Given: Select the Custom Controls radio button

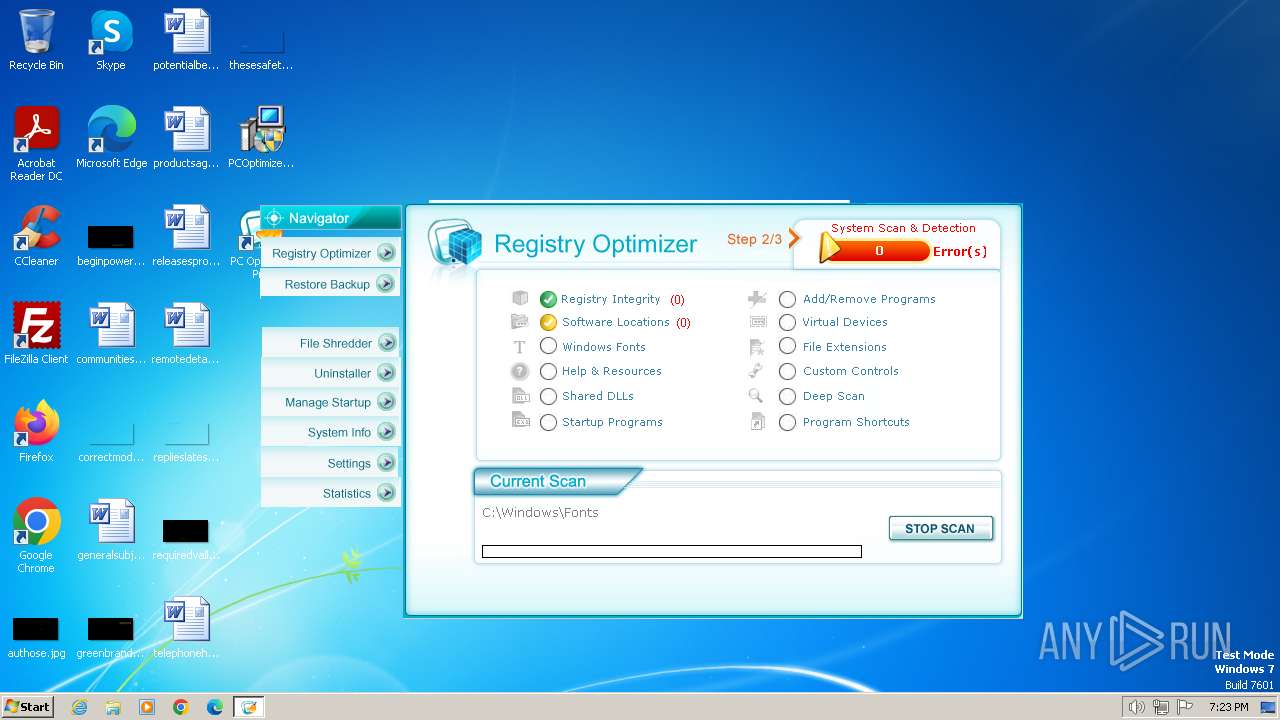Looking at the screenshot, I should pos(787,371).
